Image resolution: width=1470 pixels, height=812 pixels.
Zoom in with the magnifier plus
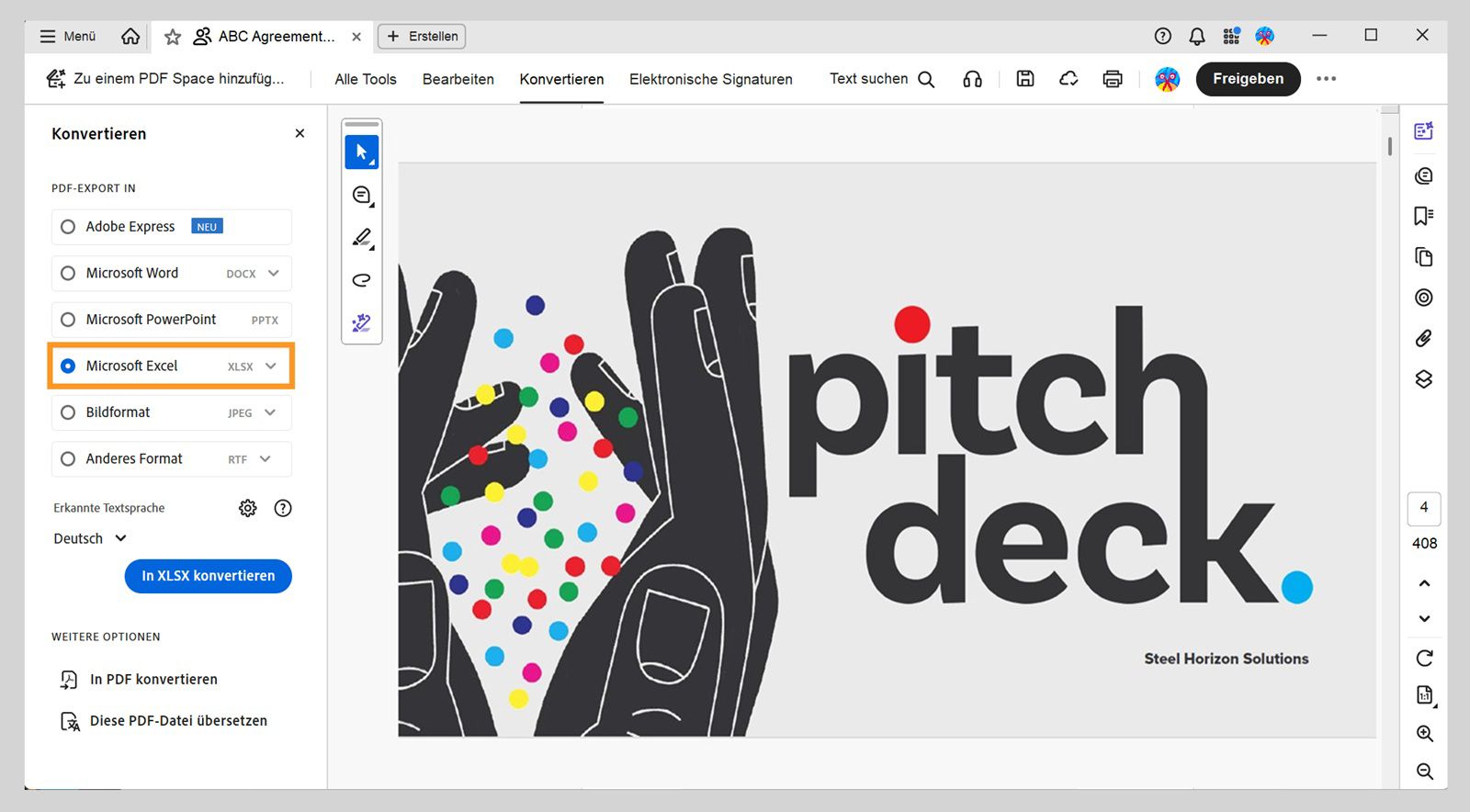(1424, 734)
